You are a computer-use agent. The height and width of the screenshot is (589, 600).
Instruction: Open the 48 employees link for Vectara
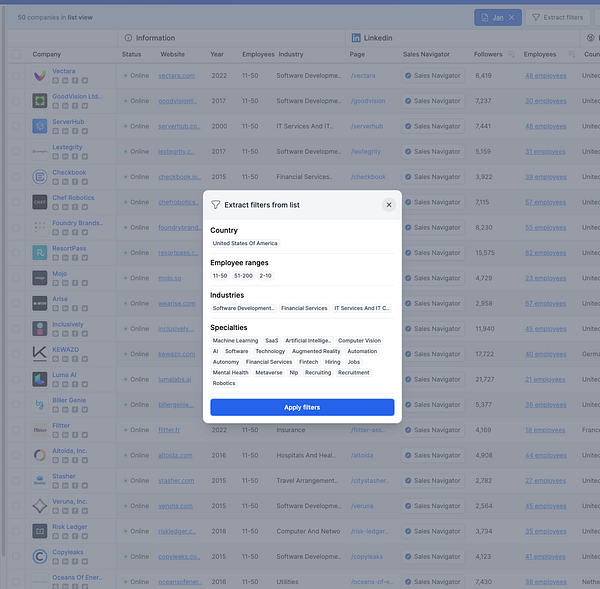(x=546, y=75)
